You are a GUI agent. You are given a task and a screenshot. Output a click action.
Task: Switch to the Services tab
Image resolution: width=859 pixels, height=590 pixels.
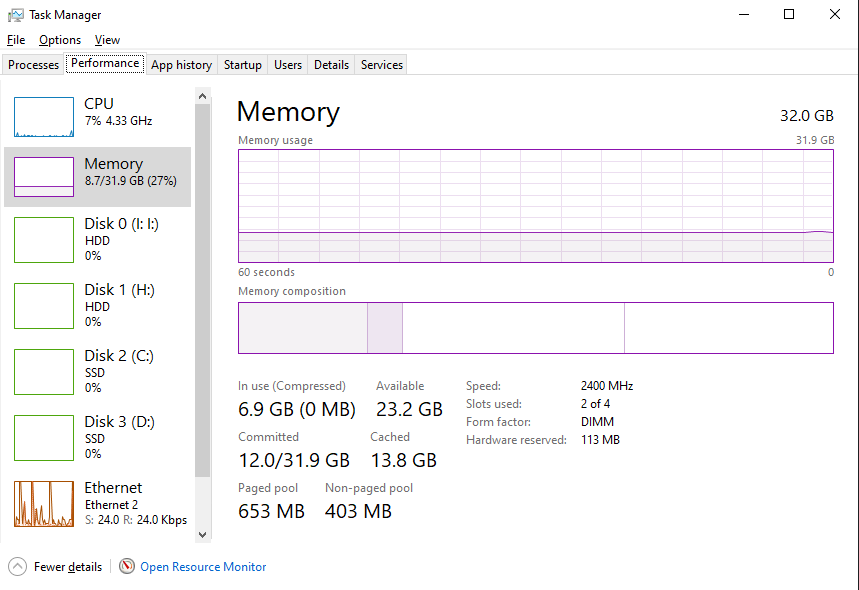click(380, 64)
